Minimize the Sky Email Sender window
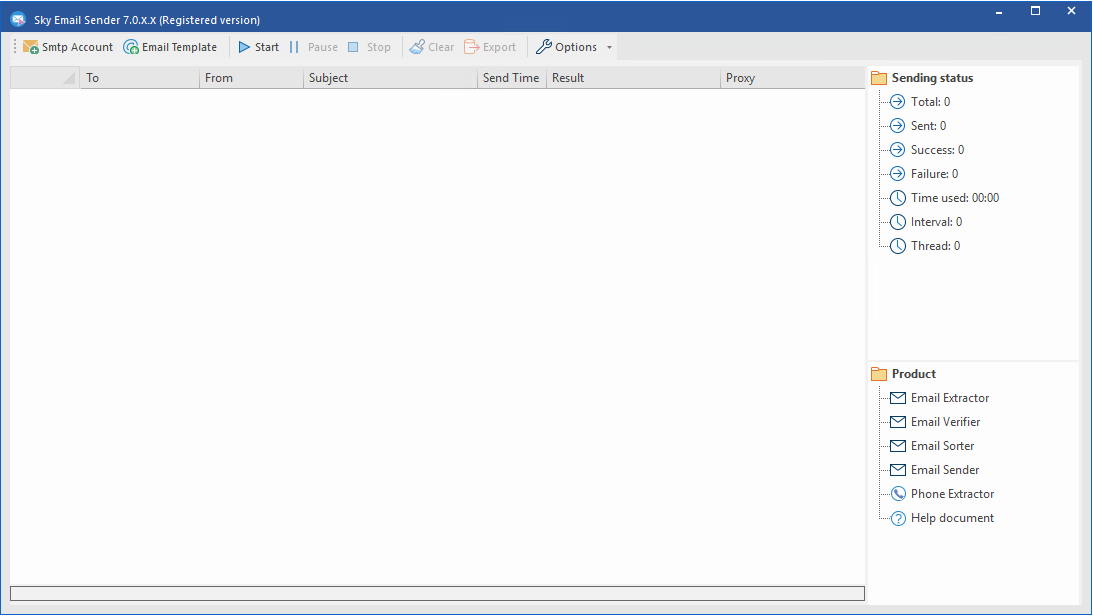This screenshot has height=616, width=1093. click(x=999, y=12)
